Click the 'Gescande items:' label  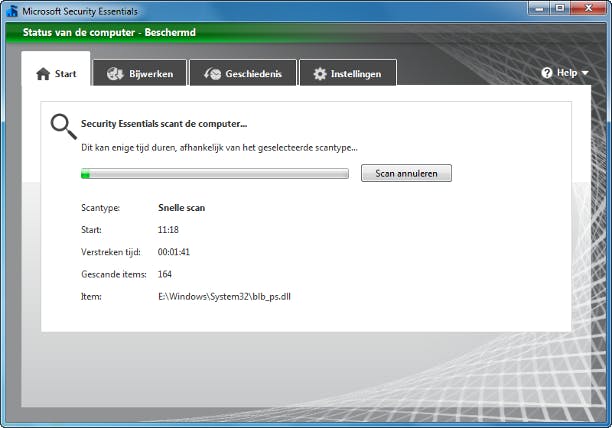click(x=114, y=274)
